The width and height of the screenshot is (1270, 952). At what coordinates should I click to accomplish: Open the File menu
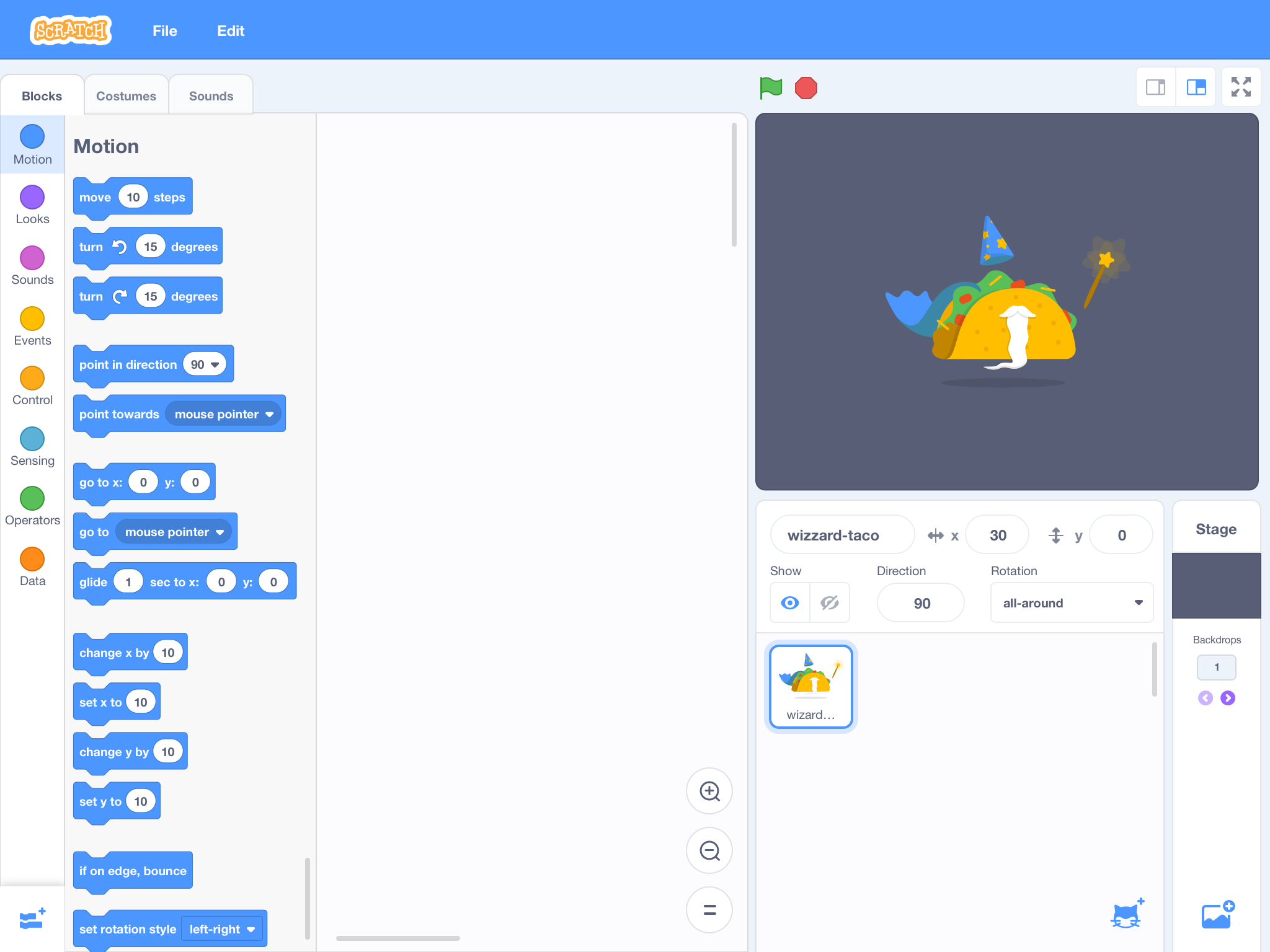click(164, 30)
